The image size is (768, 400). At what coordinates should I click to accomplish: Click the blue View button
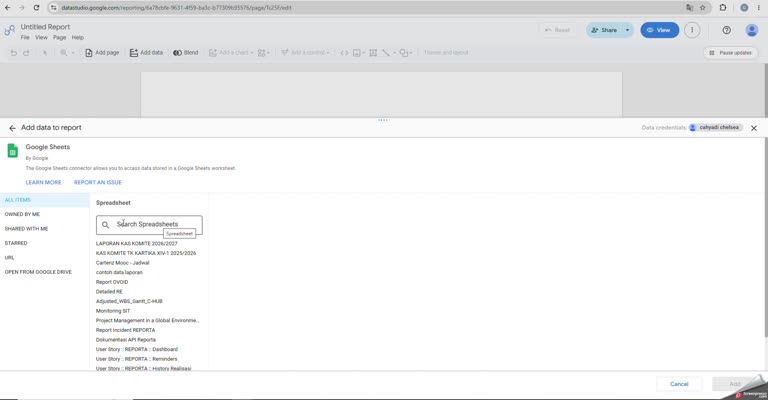(660, 30)
